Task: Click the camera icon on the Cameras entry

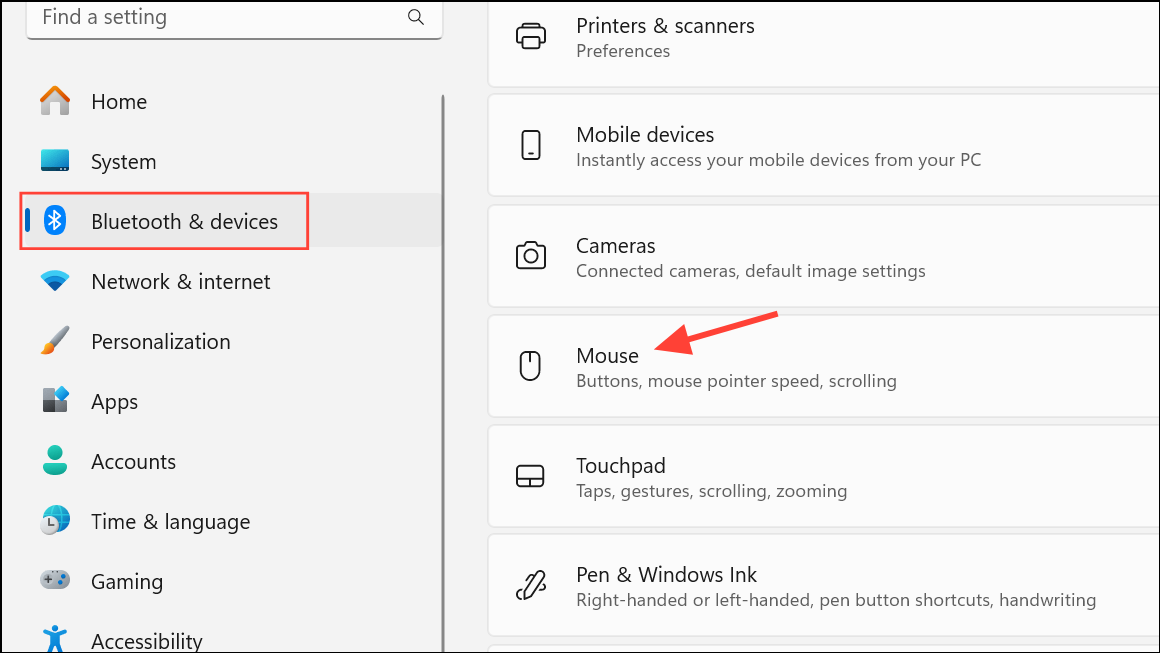Action: [531, 255]
